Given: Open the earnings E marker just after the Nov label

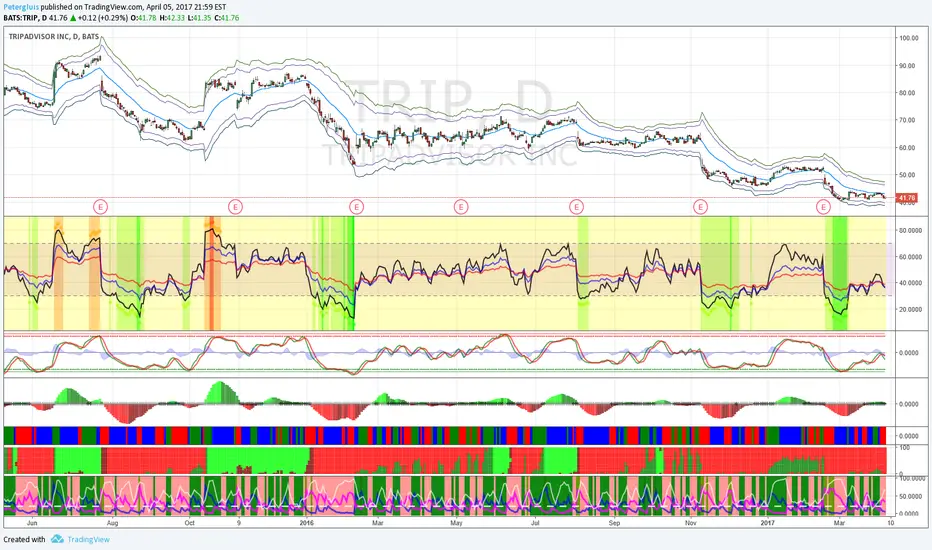Looking at the screenshot, I should pos(700,207).
